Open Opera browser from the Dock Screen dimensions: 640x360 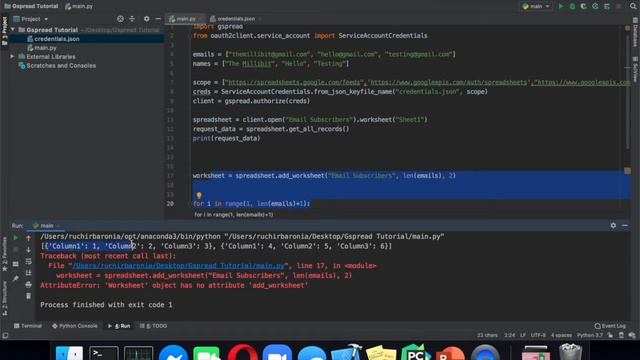(x=242, y=353)
